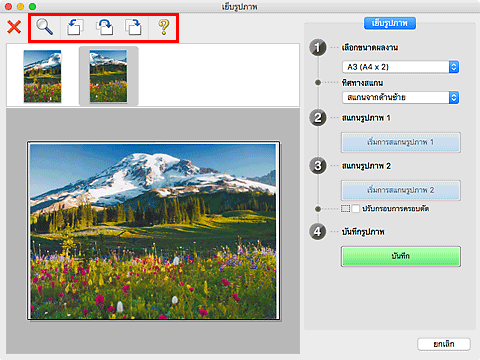
Task: Select the magnifier enlarge/reduce tool
Action: 44,27
